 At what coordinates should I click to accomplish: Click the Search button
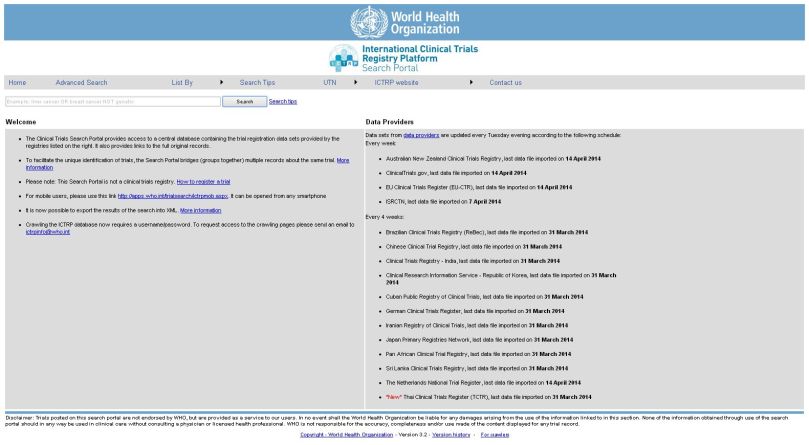(x=245, y=102)
